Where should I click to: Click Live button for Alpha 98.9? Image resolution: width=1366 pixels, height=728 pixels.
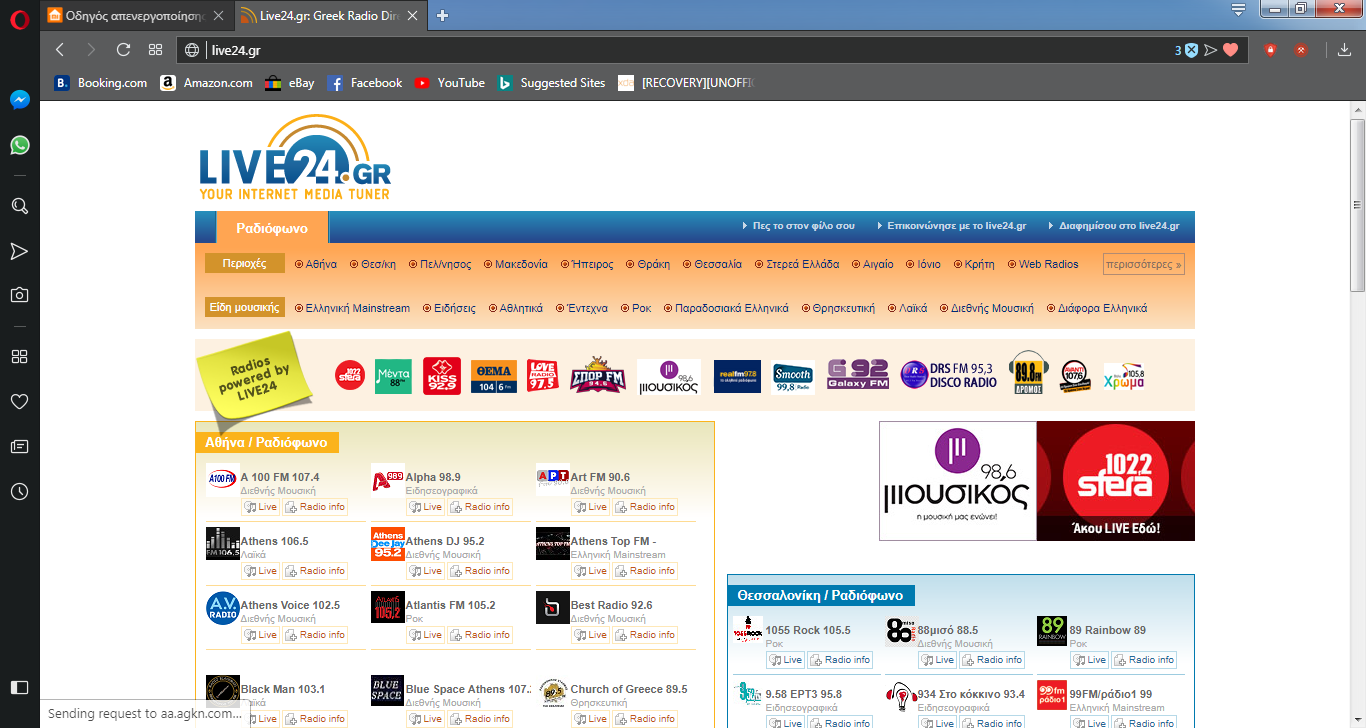[427, 507]
